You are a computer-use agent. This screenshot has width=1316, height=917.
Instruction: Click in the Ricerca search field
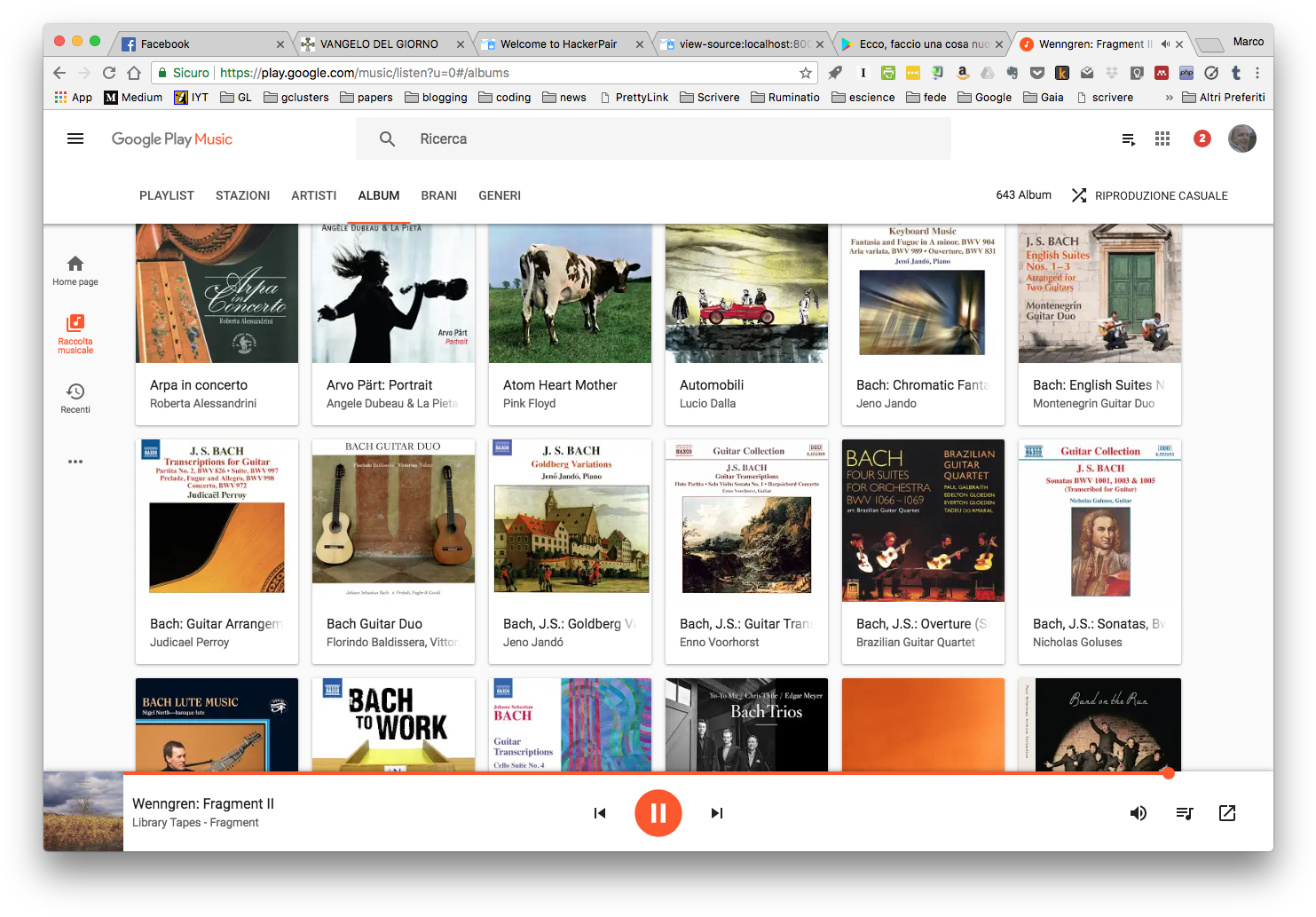pyautogui.click(x=653, y=139)
